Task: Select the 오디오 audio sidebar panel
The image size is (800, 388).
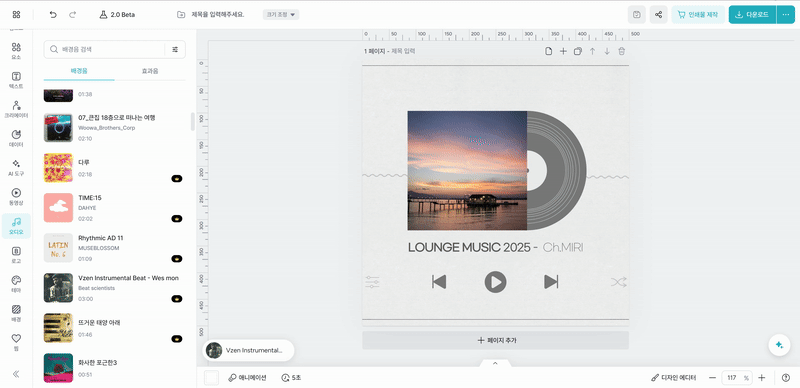Action: (16, 226)
